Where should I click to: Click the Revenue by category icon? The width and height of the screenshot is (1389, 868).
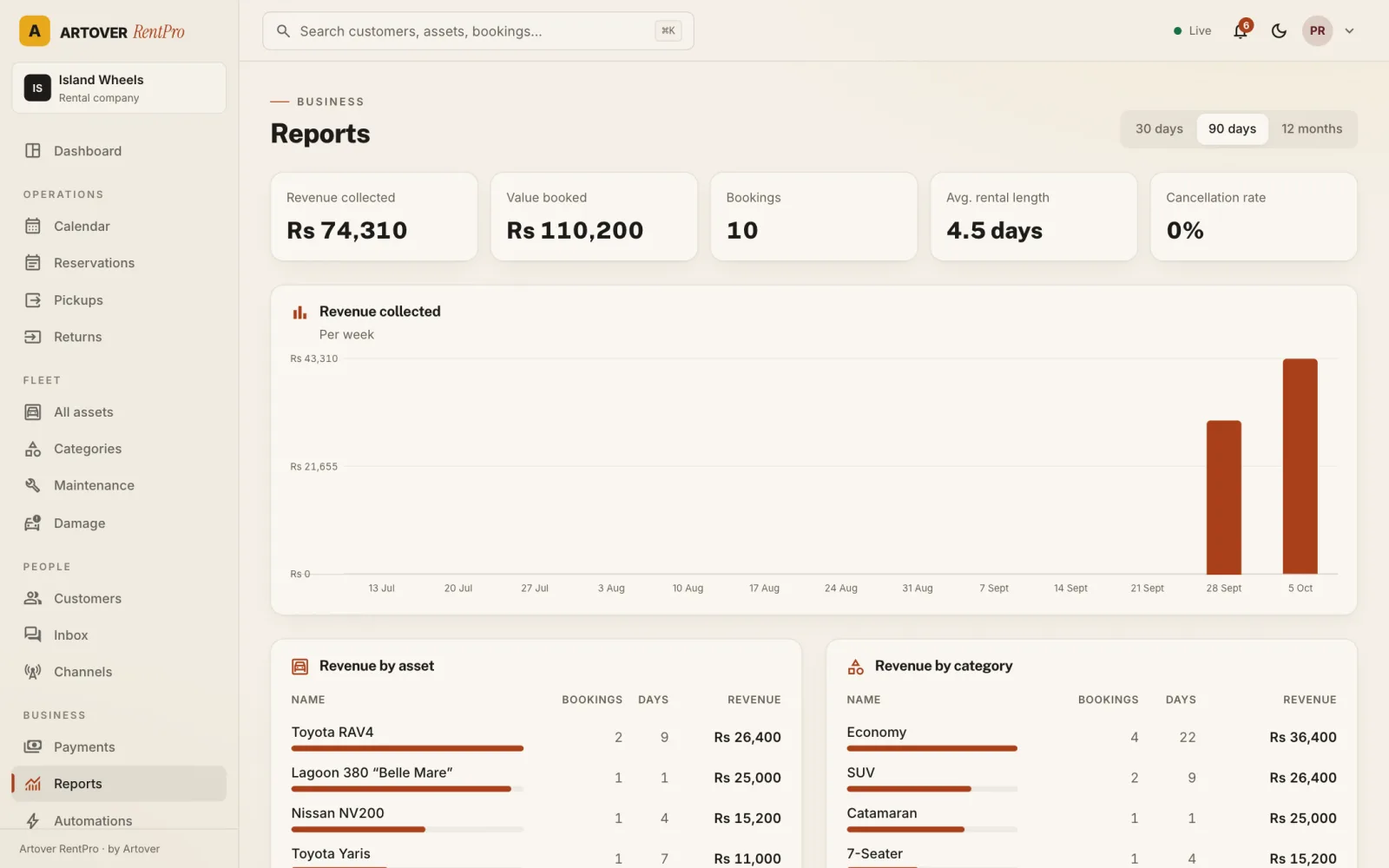tap(856, 667)
